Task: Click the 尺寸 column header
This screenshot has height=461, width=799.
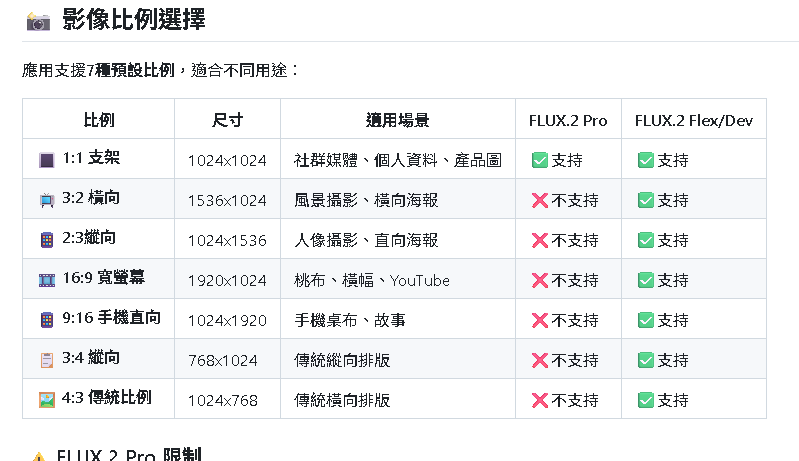Action: [227, 120]
